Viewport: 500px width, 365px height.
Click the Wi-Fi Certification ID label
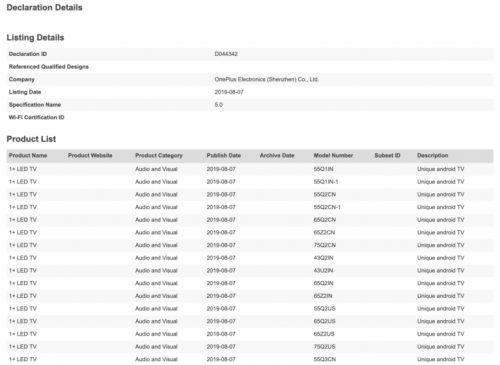point(37,117)
